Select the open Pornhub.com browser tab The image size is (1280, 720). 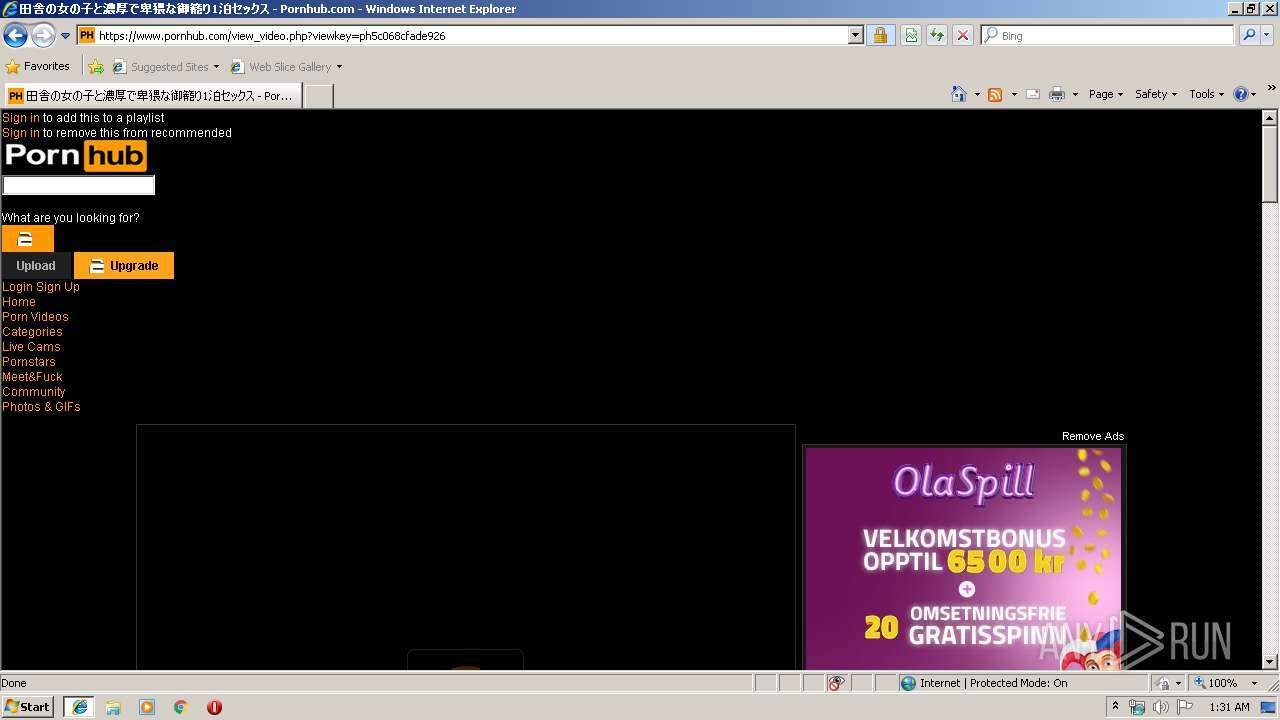[x=152, y=96]
